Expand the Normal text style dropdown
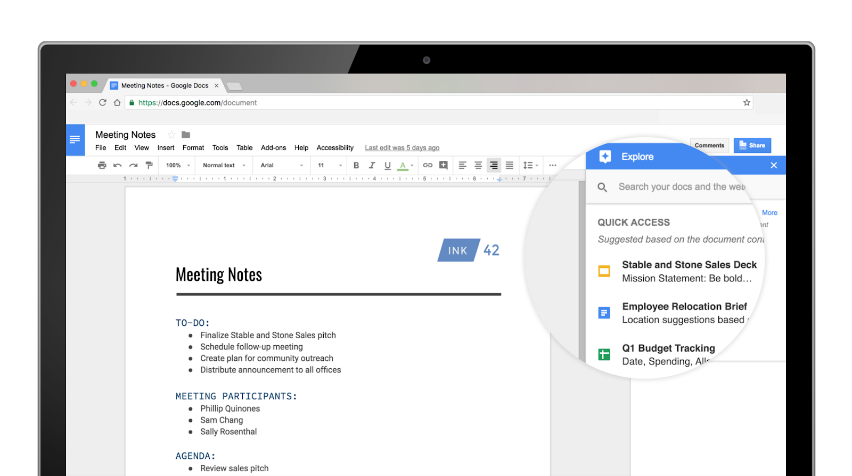The image size is (852, 476). click(222, 165)
